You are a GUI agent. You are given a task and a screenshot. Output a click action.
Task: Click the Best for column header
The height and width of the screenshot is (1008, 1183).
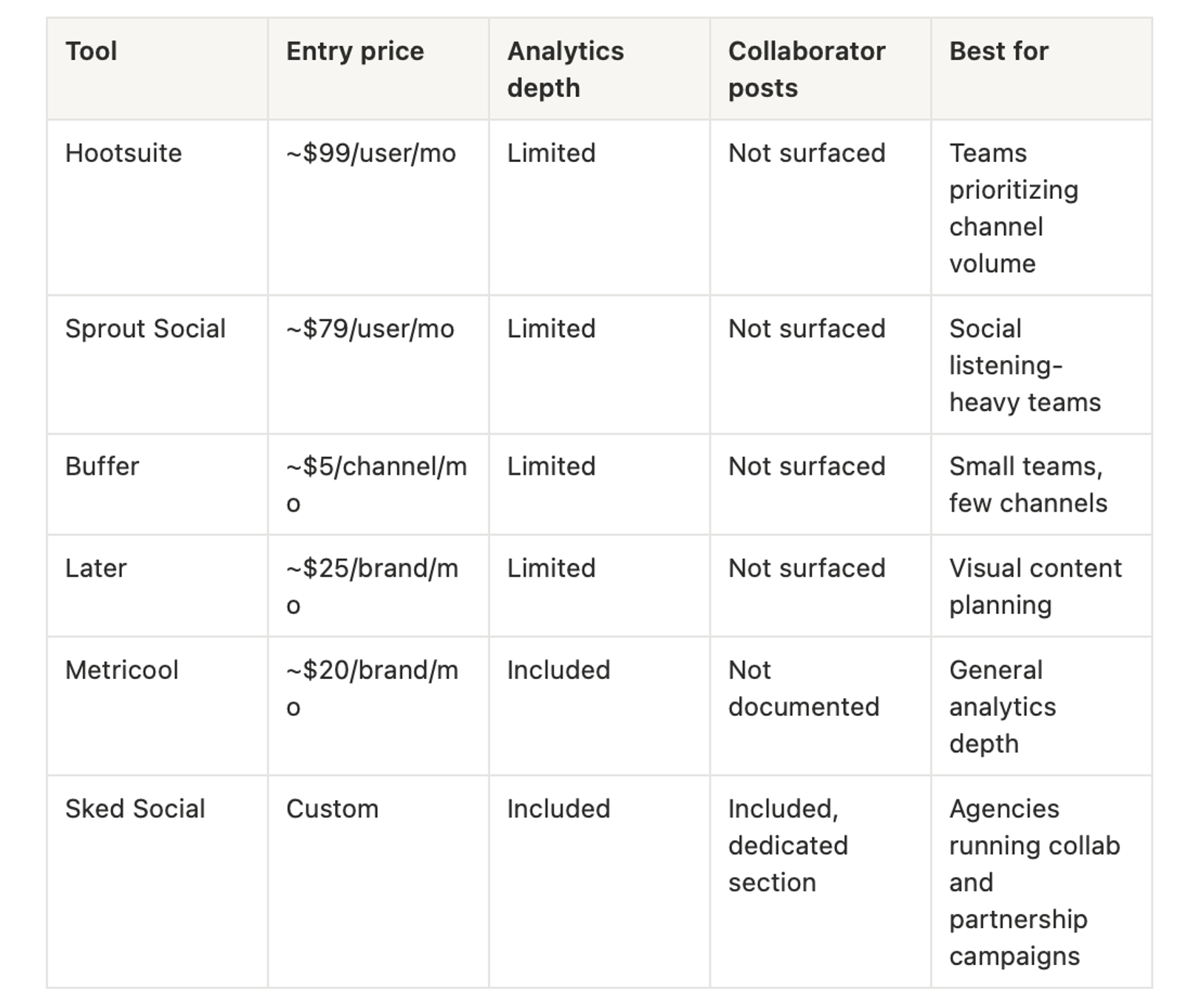[x=1041, y=69]
